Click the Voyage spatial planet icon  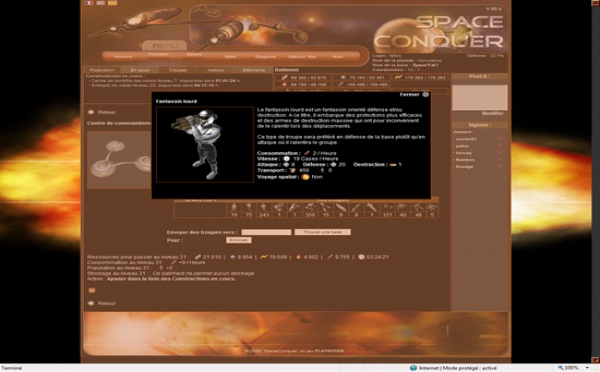pyautogui.click(x=305, y=177)
